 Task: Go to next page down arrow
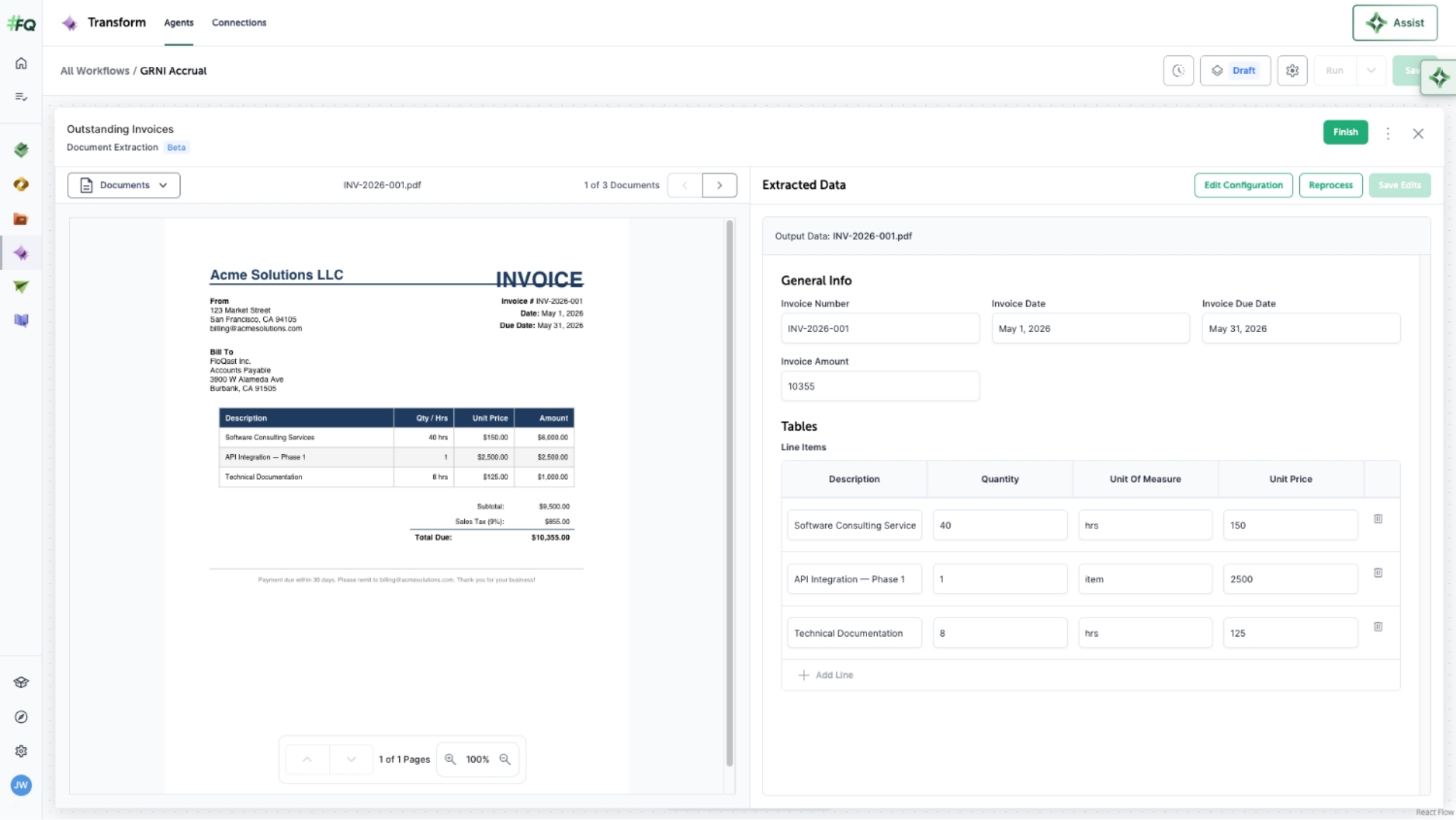point(351,759)
